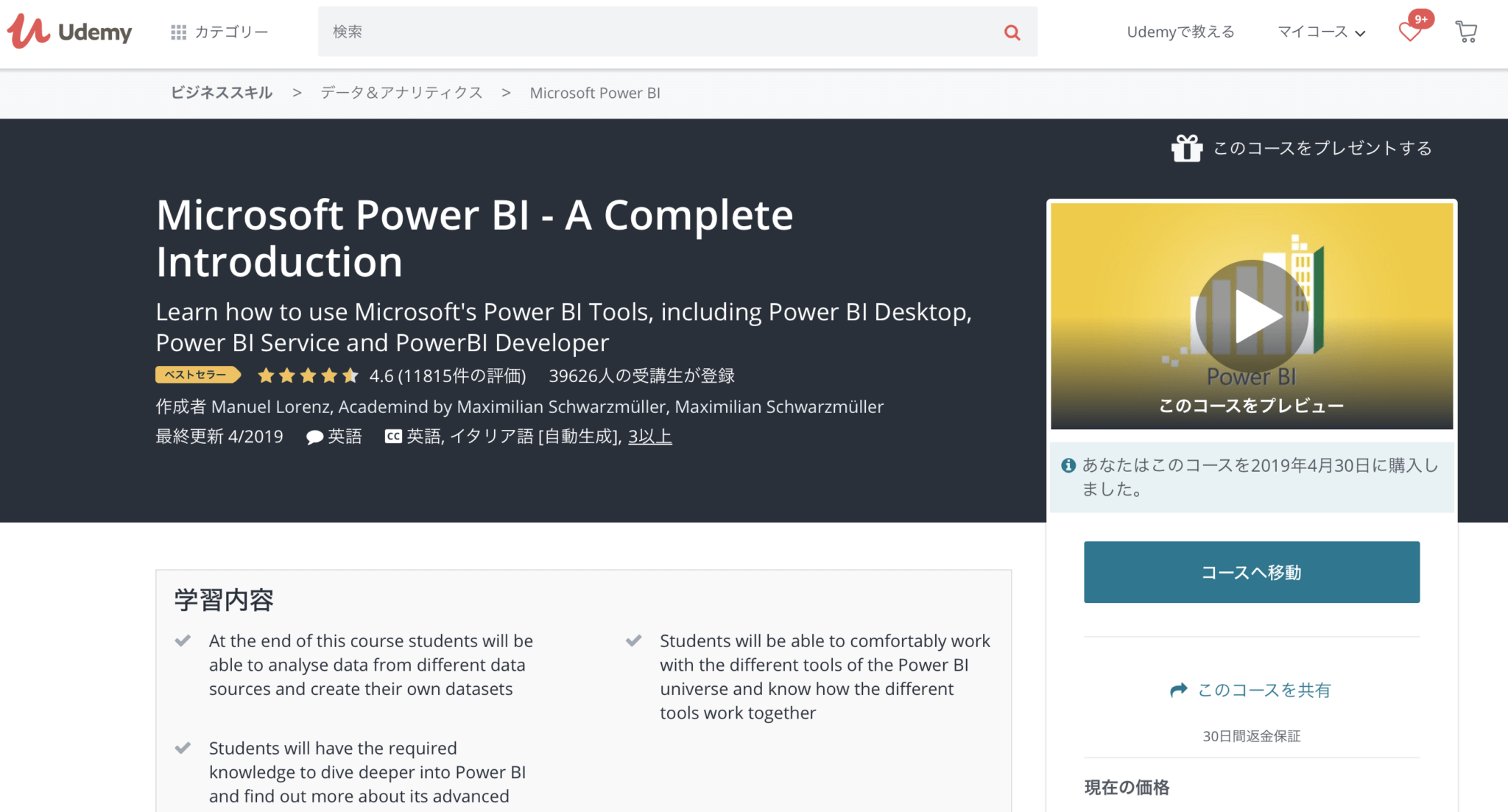This screenshot has height=812, width=1508.
Task: Go to Microsoft Power BI breadcrumb
Action: [595, 93]
